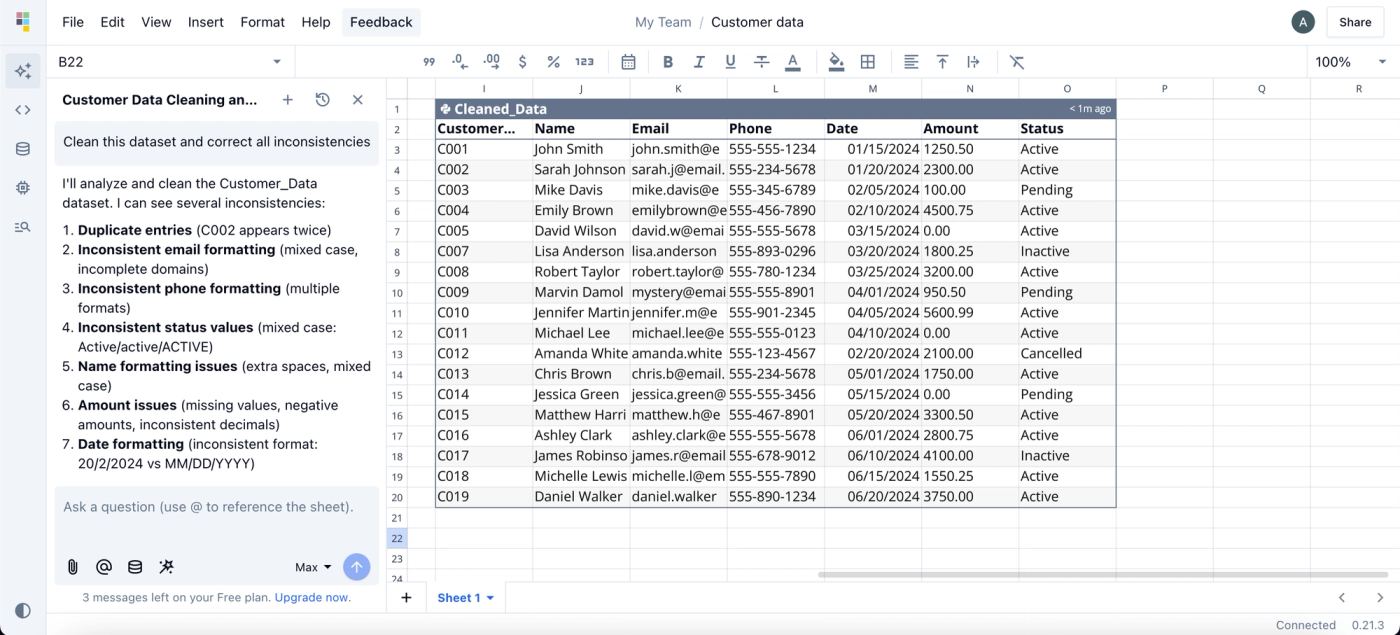The width and height of the screenshot is (1400, 635).
Task: Open the borders menu
Action: pos(868,62)
